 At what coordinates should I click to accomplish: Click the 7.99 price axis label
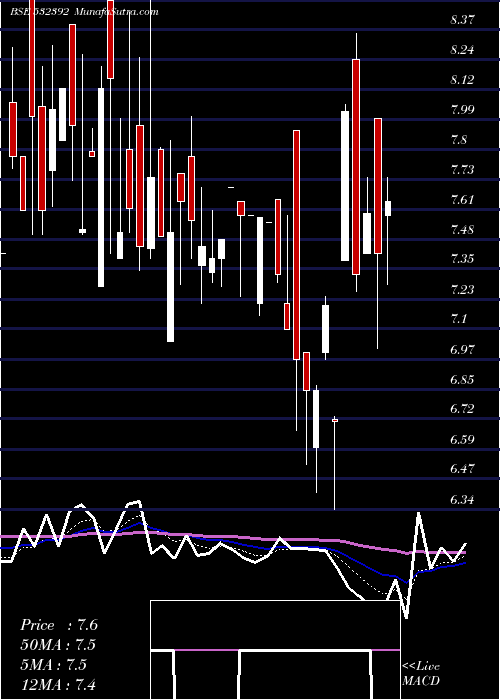[462, 110]
